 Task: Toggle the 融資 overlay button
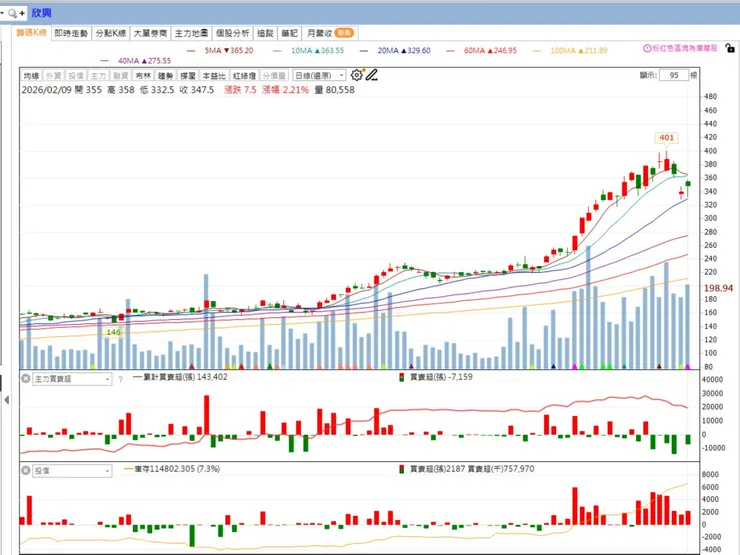point(120,76)
